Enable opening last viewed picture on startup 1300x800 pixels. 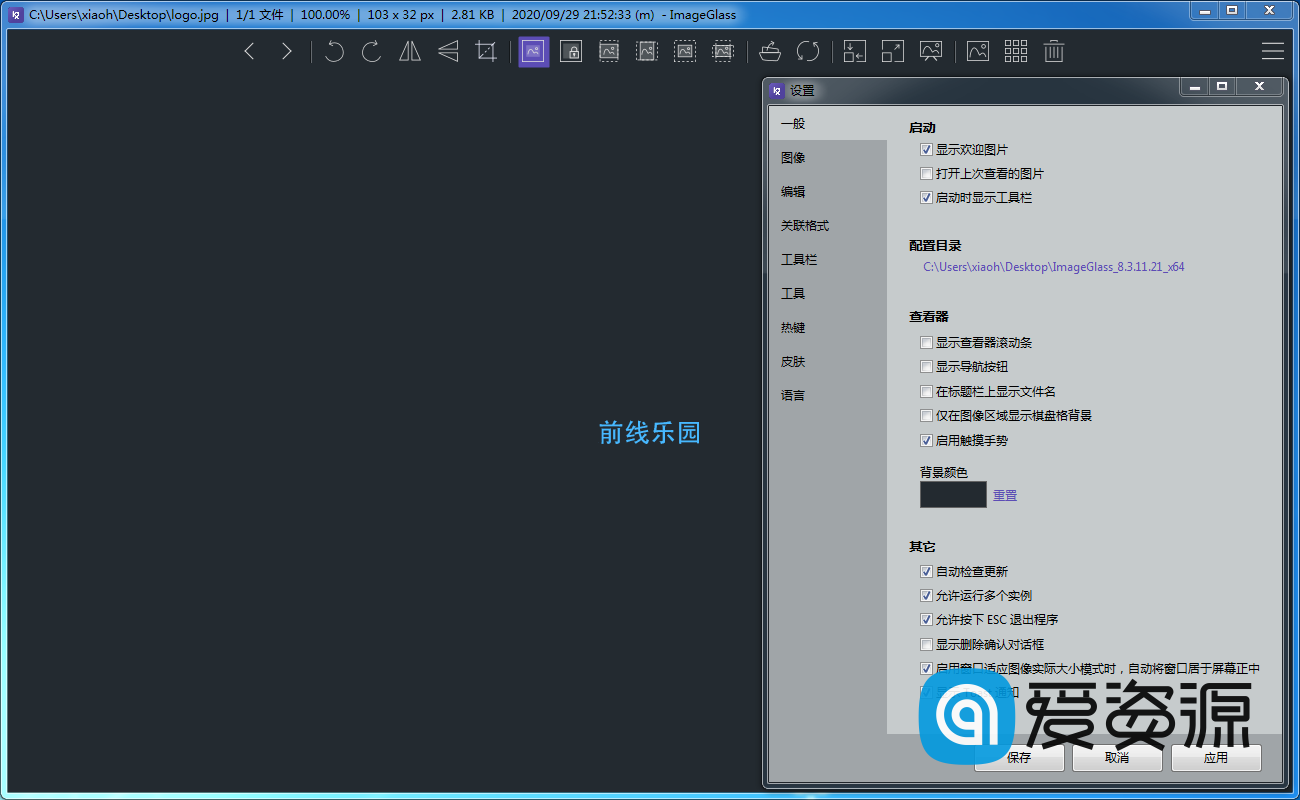926,173
